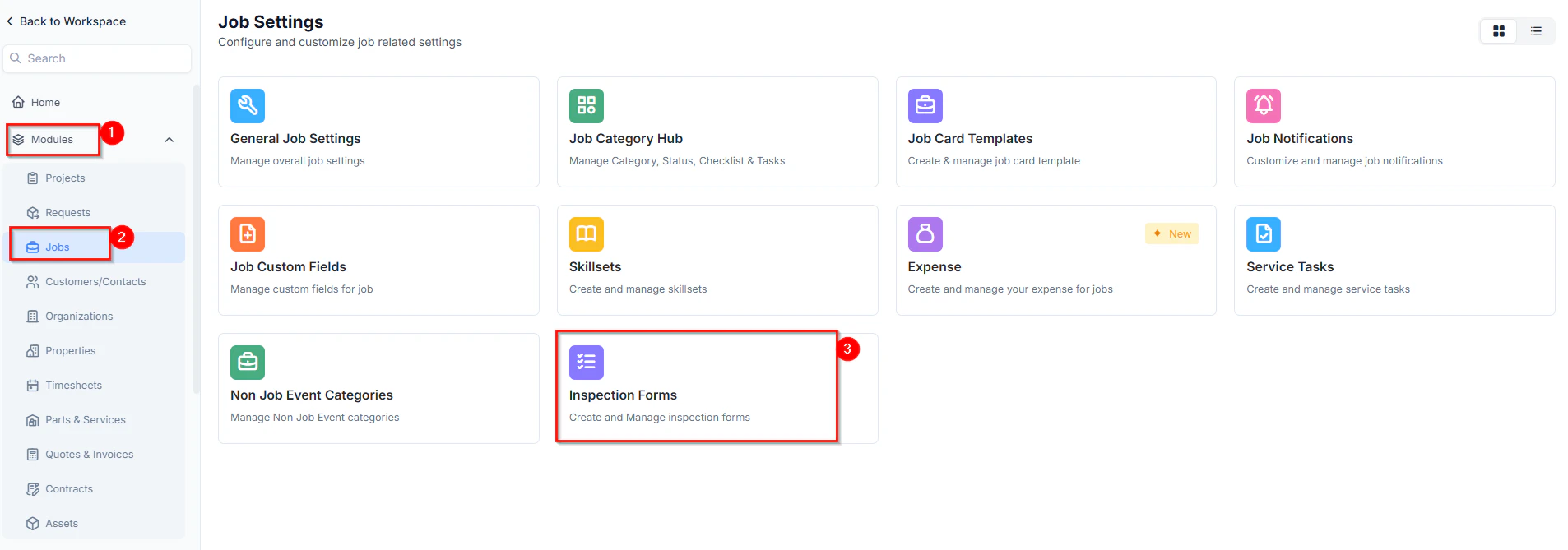The width and height of the screenshot is (1568, 550).
Task: Open General Job Settings title
Action: (x=295, y=139)
